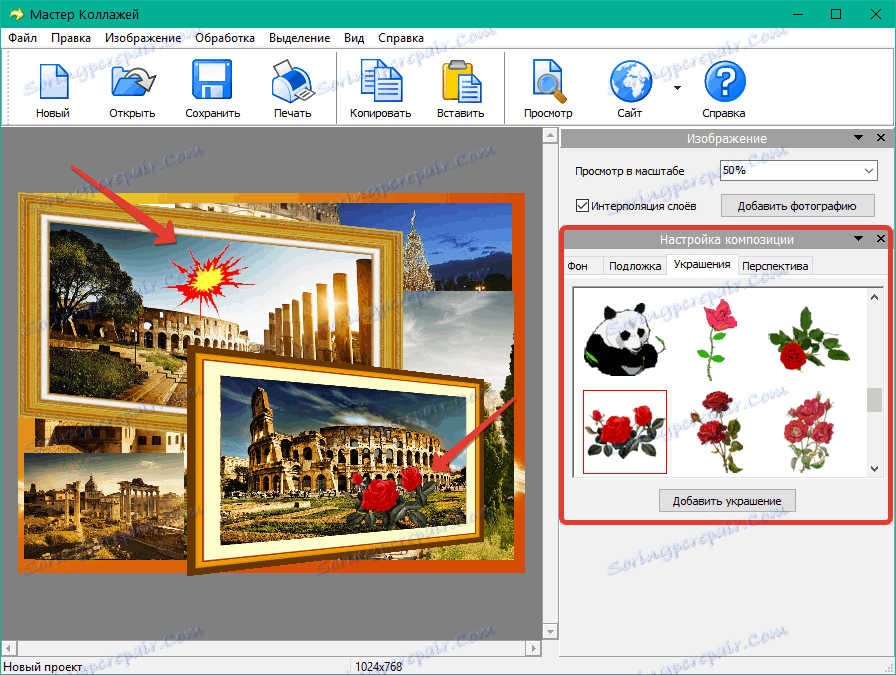Switch to the Фон tab
The width and height of the screenshot is (896, 675).
pos(578,266)
